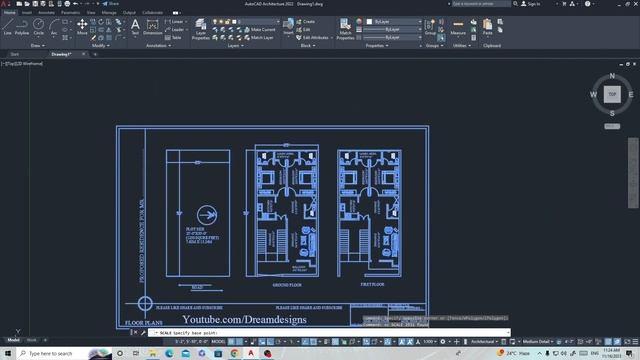
Task: Click the white ByLayer color swatch
Action: click(x=369, y=21)
